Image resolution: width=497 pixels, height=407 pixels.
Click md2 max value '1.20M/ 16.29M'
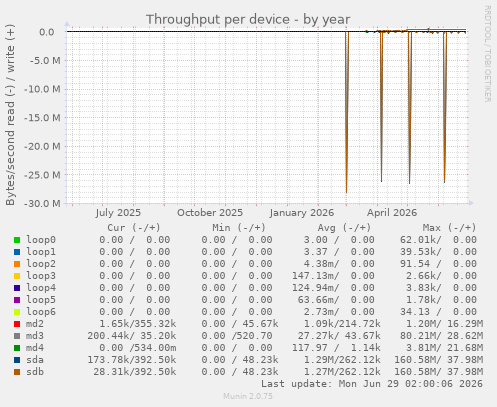(x=444, y=324)
